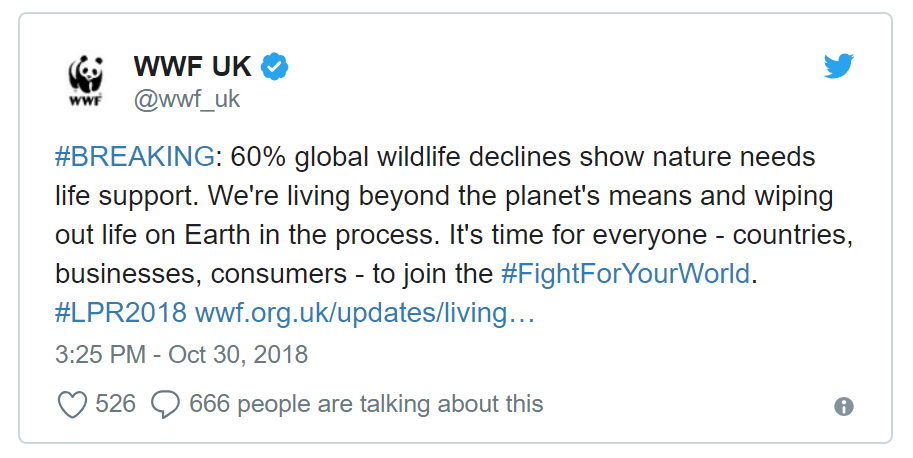Like the tweet with the heart icon

point(72,404)
